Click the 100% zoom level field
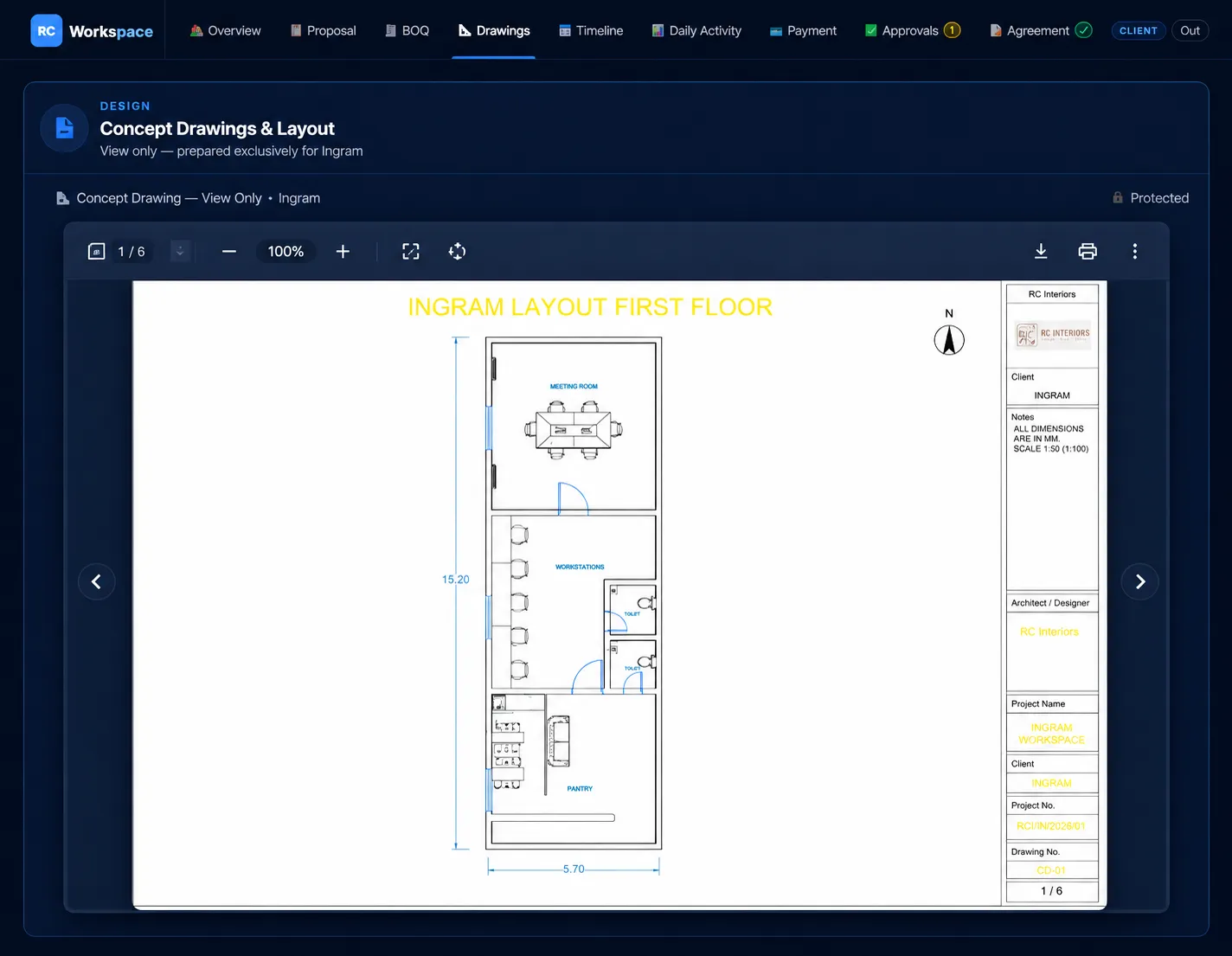The height and width of the screenshot is (956, 1232). [286, 252]
